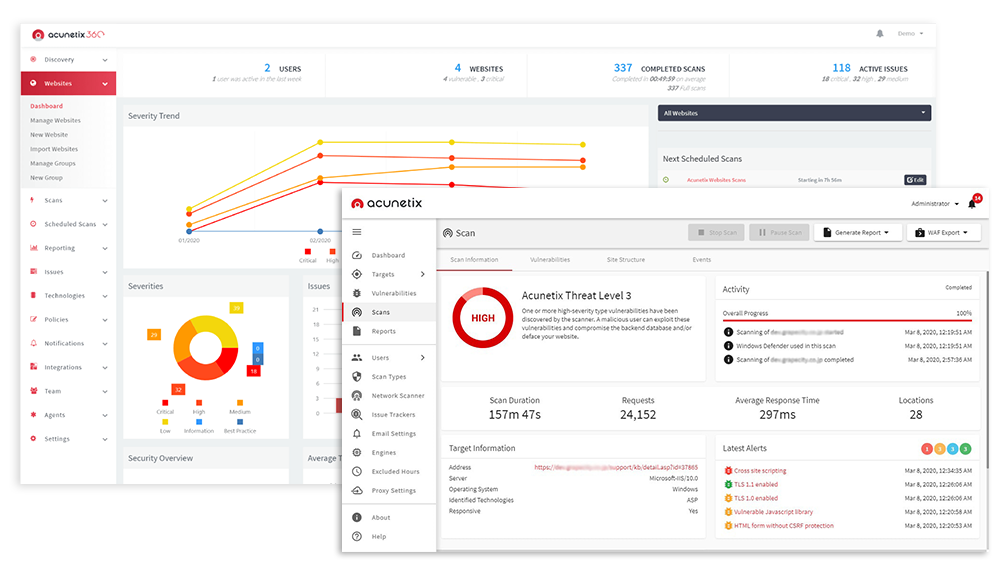
Task: Click the Overall Progress bar
Action: [847, 320]
